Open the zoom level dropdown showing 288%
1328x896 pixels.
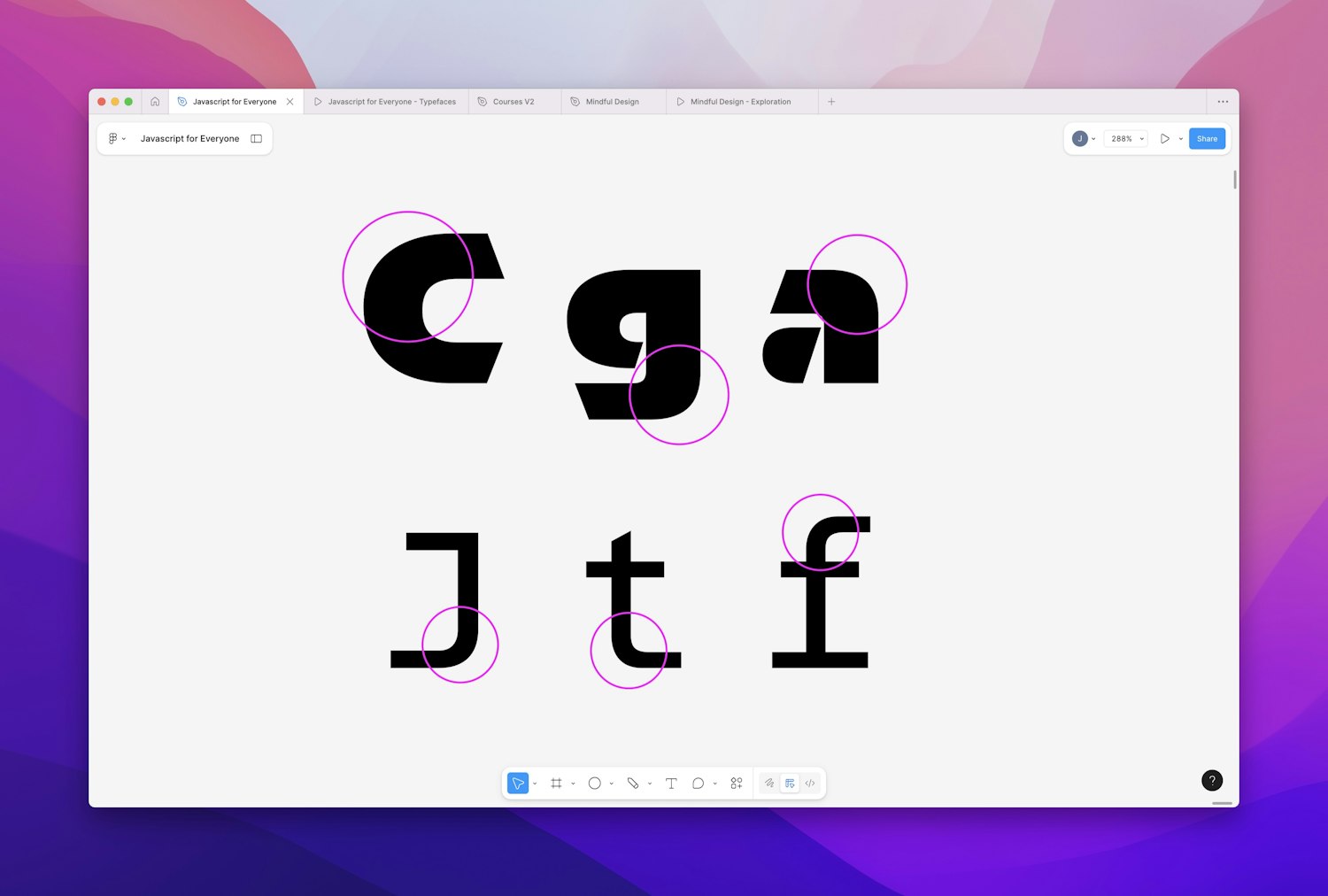click(1125, 138)
